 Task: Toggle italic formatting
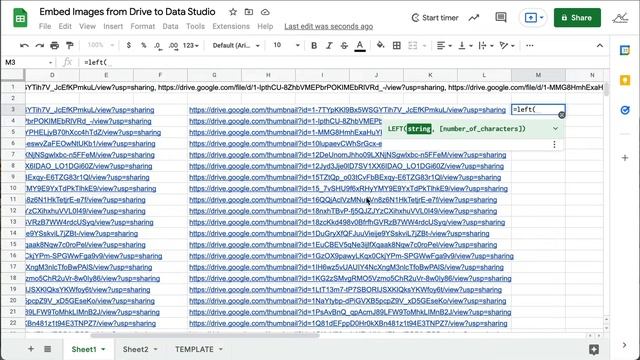pos(329,45)
